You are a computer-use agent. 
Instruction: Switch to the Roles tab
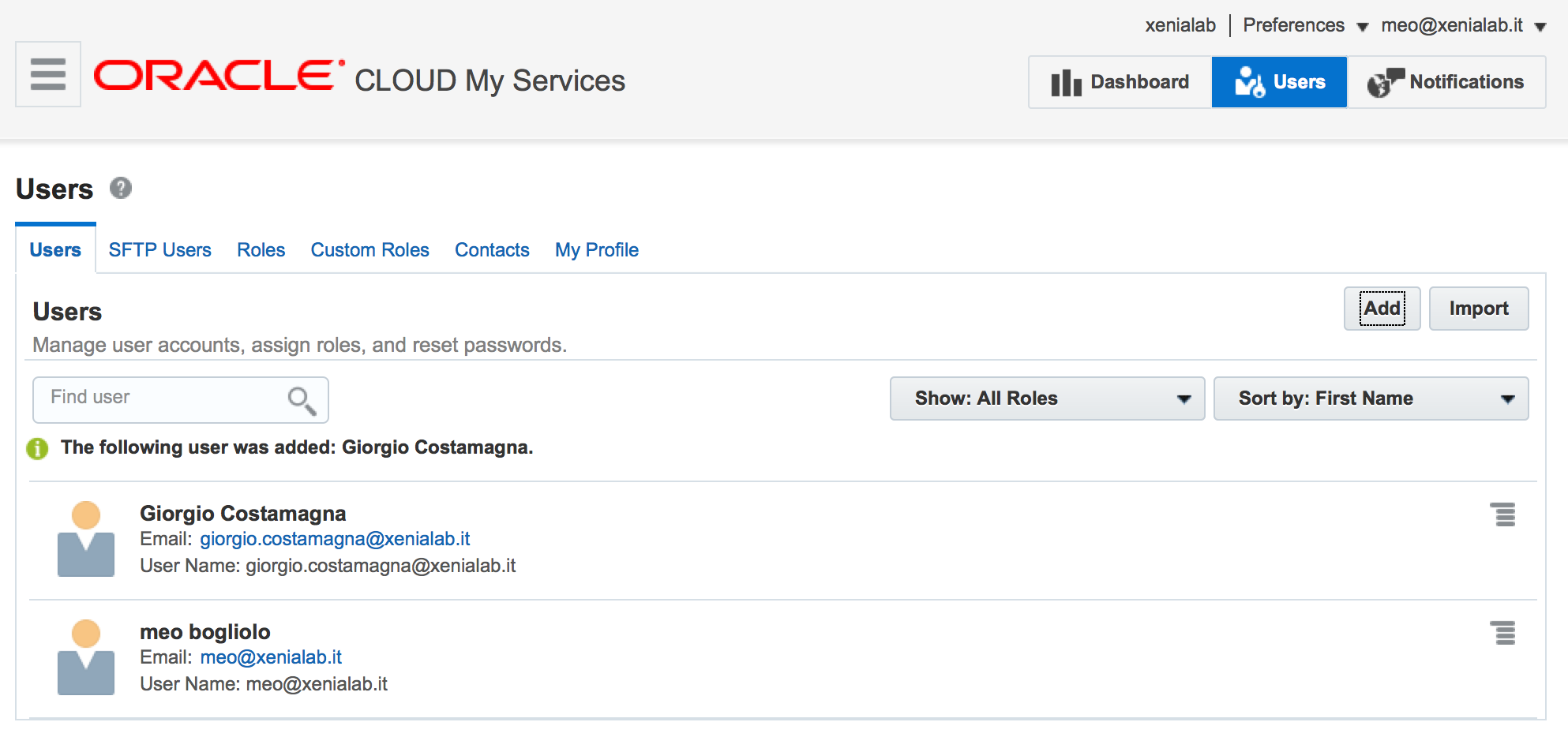pyautogui.click(x=261, y=250)
